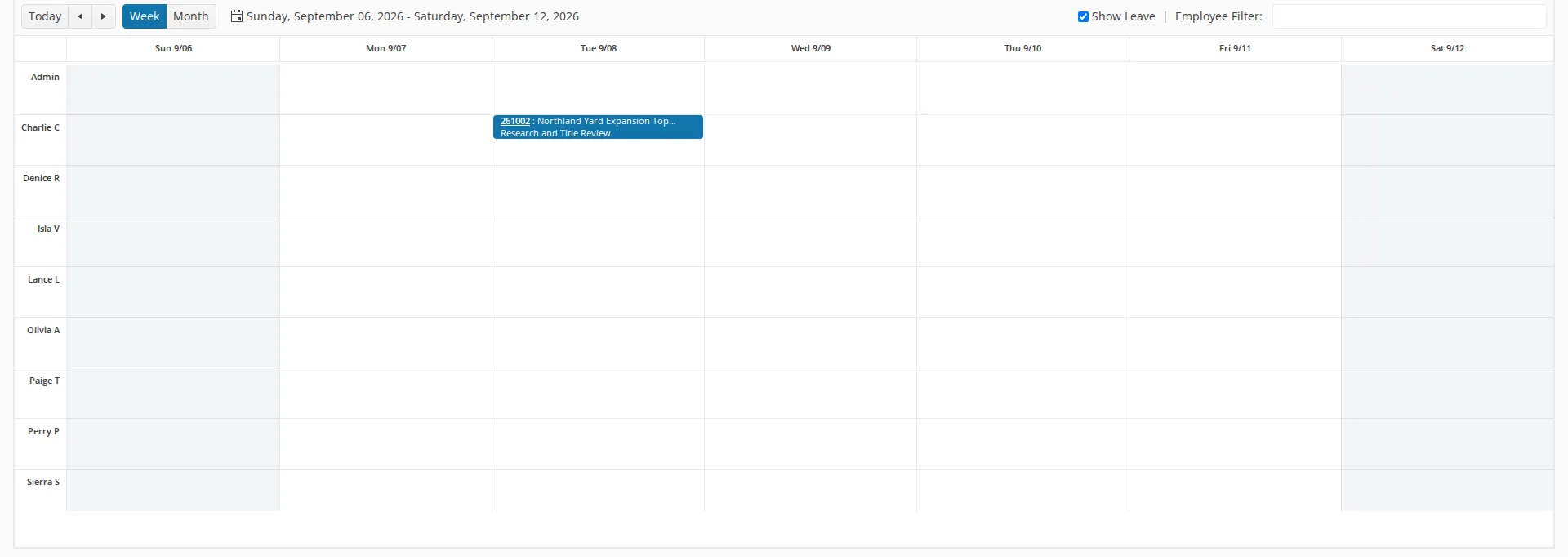Go to the previous week arrow
Image resolution: width=1568 pixels, height=557 pixels.
pos(80,16)
